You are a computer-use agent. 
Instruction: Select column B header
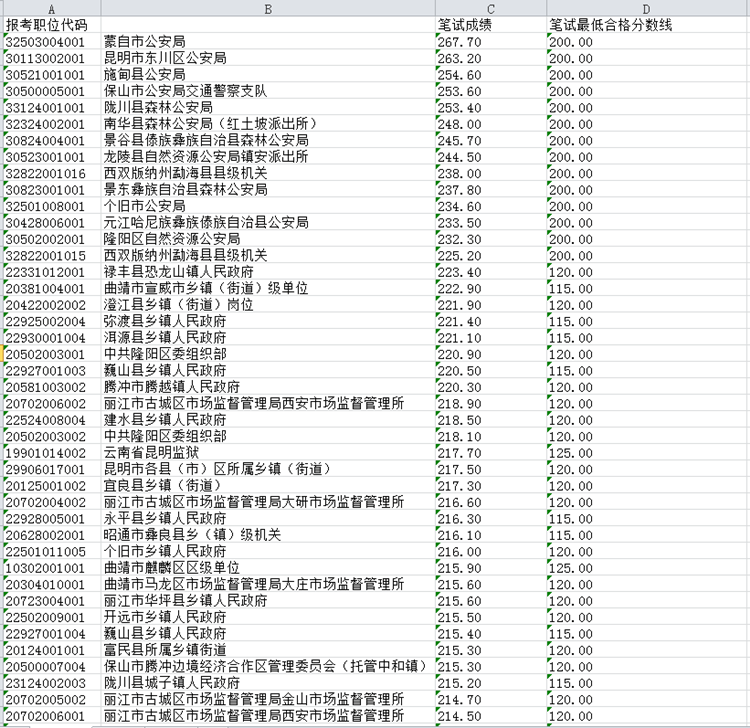[x=268, y=8]
